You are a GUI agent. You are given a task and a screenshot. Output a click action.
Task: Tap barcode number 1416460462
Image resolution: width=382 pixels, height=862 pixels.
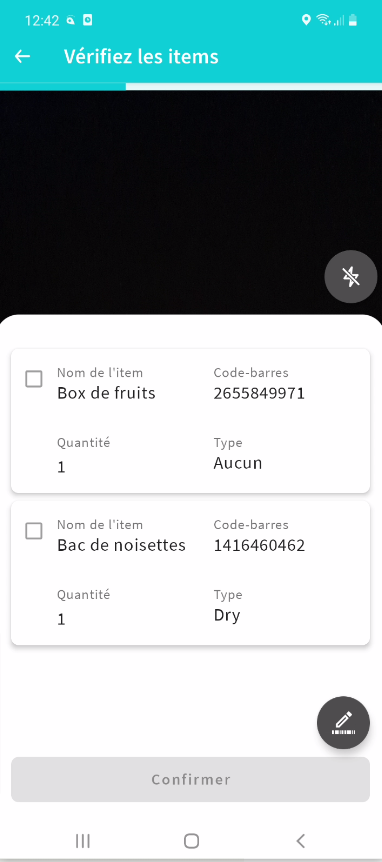(x=259, y=545)
